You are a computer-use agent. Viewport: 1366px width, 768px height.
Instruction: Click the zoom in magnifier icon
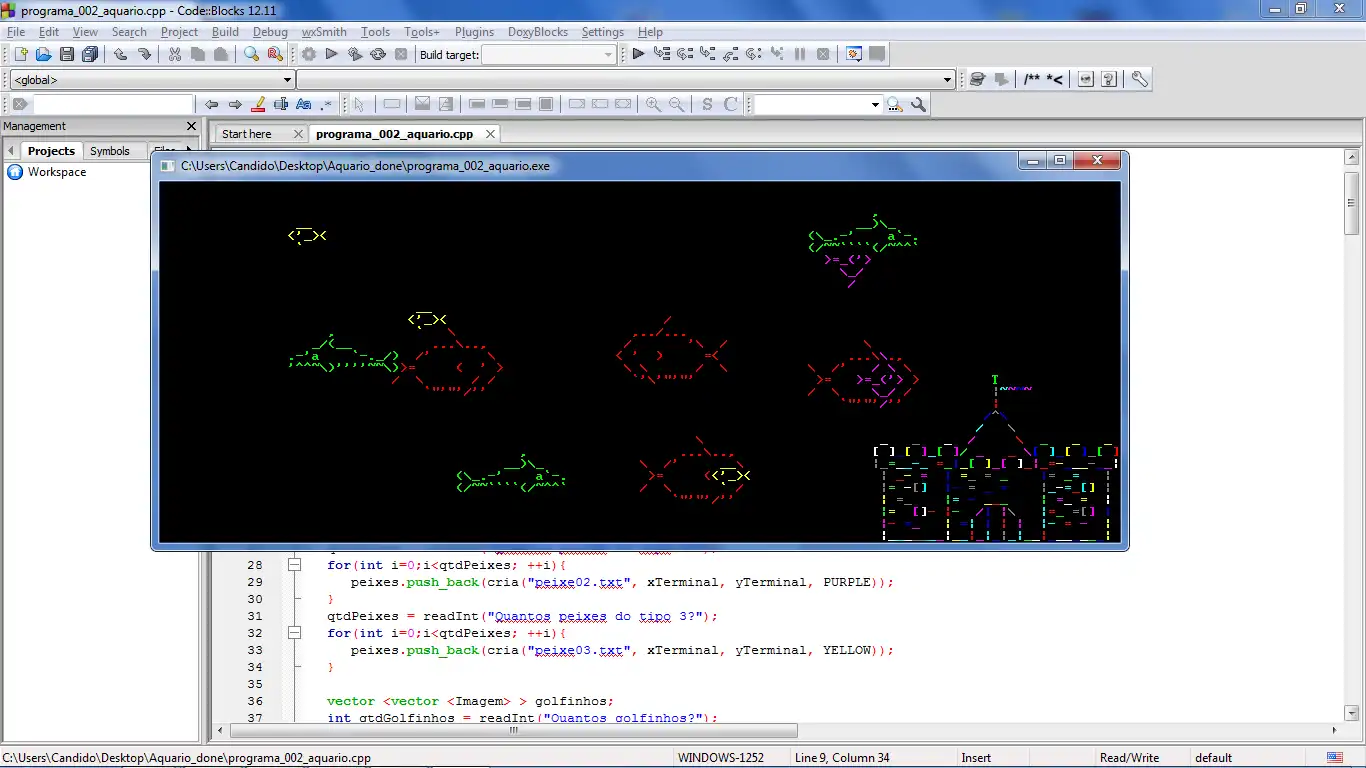[x=654, y=104]
